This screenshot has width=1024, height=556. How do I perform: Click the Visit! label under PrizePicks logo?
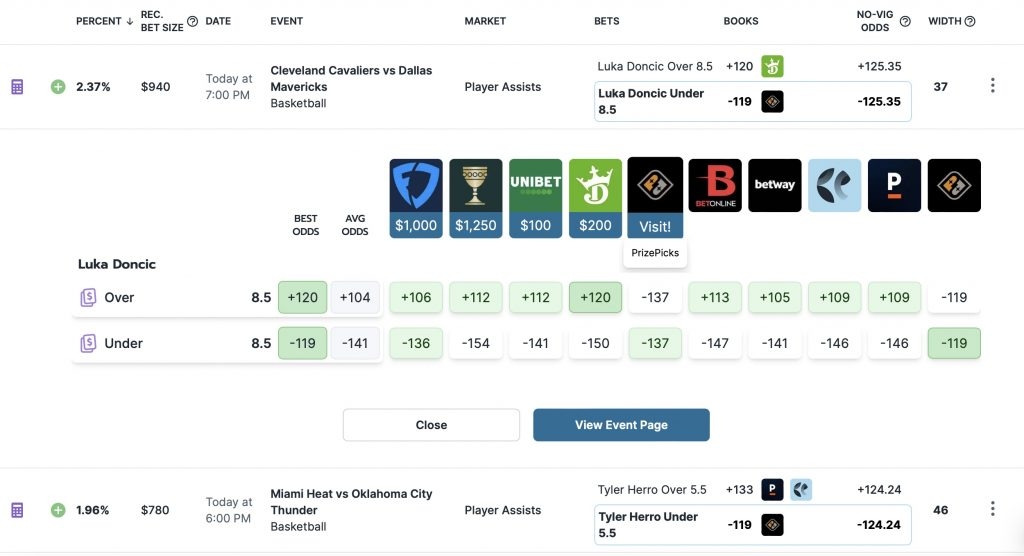pyautogui.click(x=655, y=226)
